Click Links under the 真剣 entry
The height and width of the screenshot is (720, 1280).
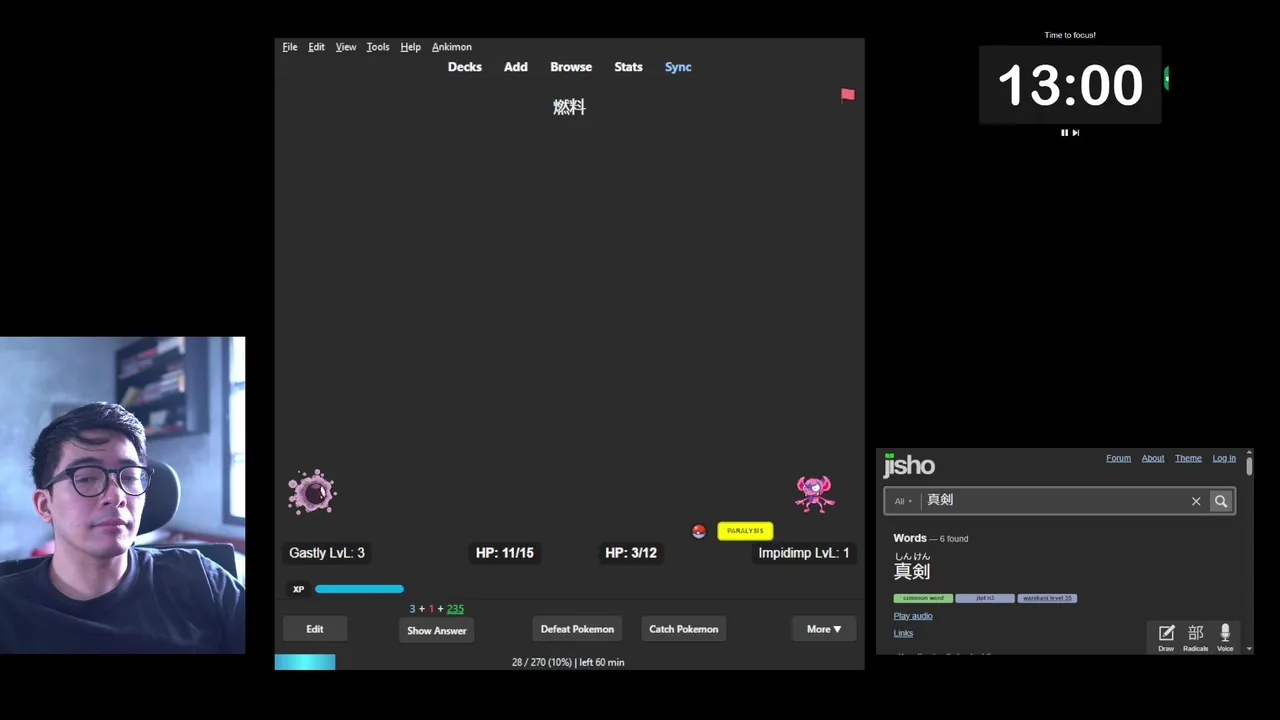(x=903, y=633)
